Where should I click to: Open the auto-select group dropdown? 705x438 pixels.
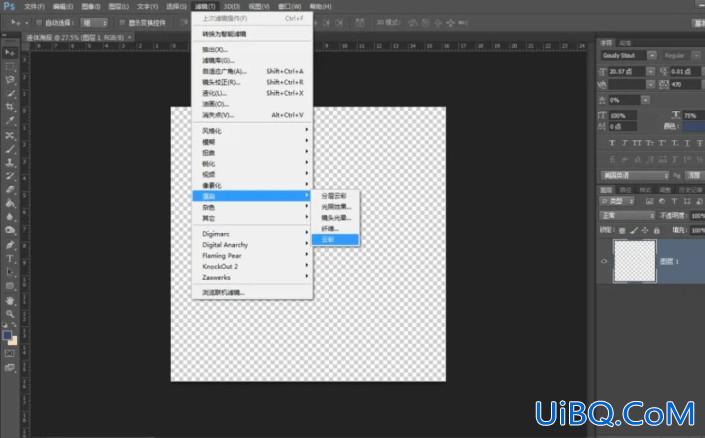coord(94,22)
